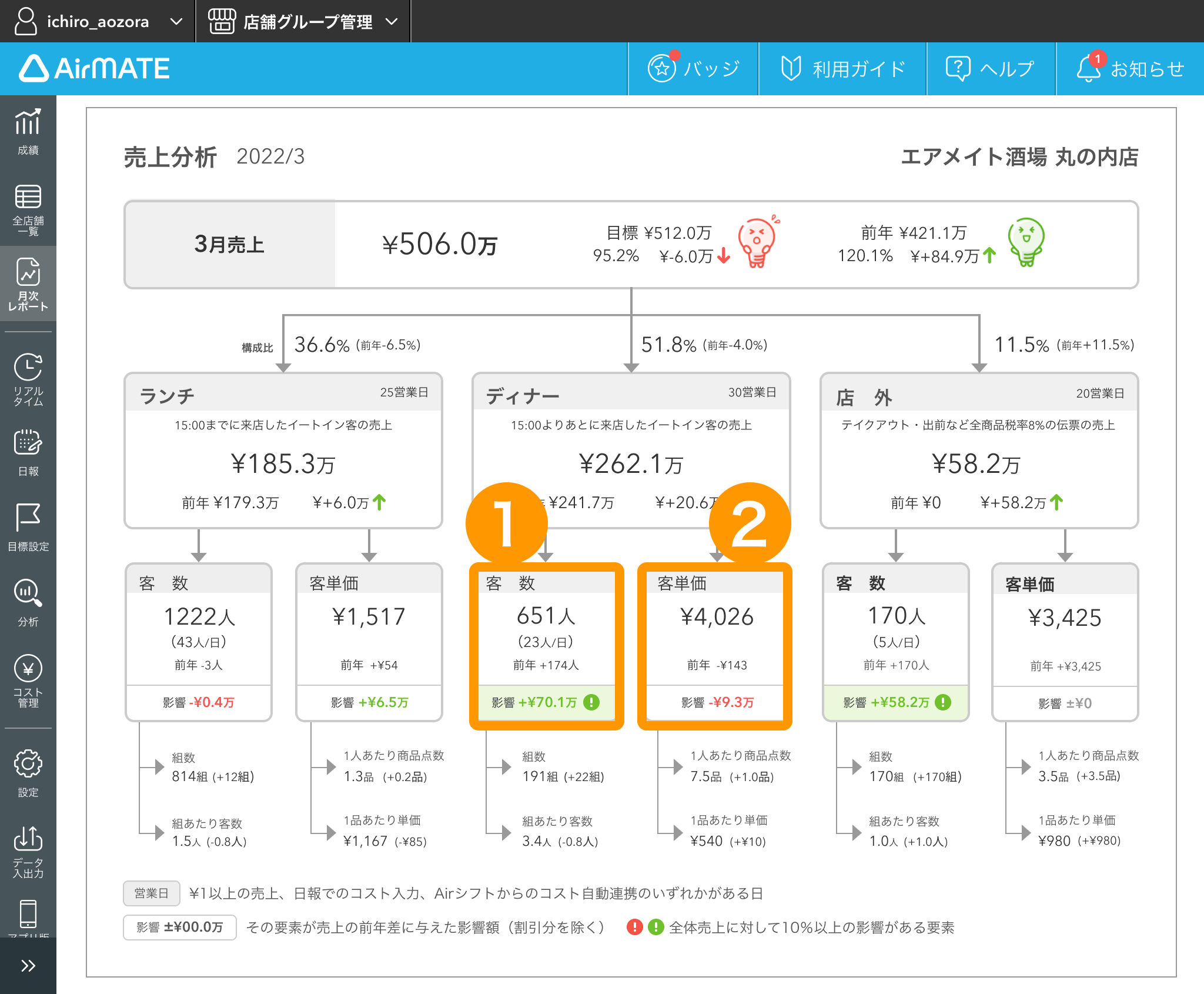Viewport: 1204px width, 994px height.
Task: Click the green lightbulb character
Action: 1026,241
